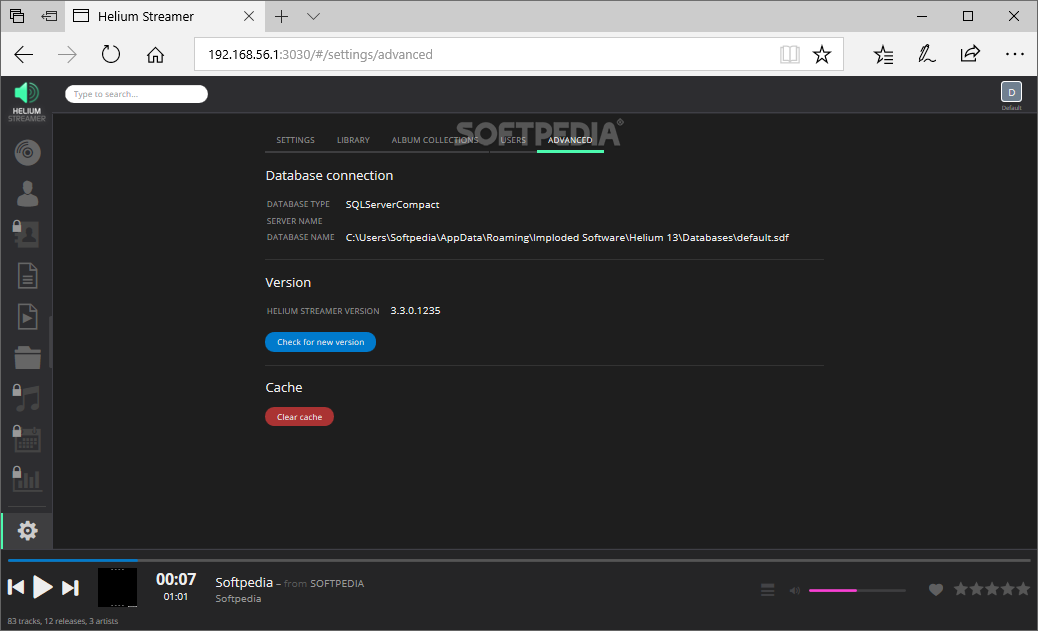Switch to the Album Collections tab
Image resolution: width=1038 pixels, height=631 pixels.
pos(435,140)
